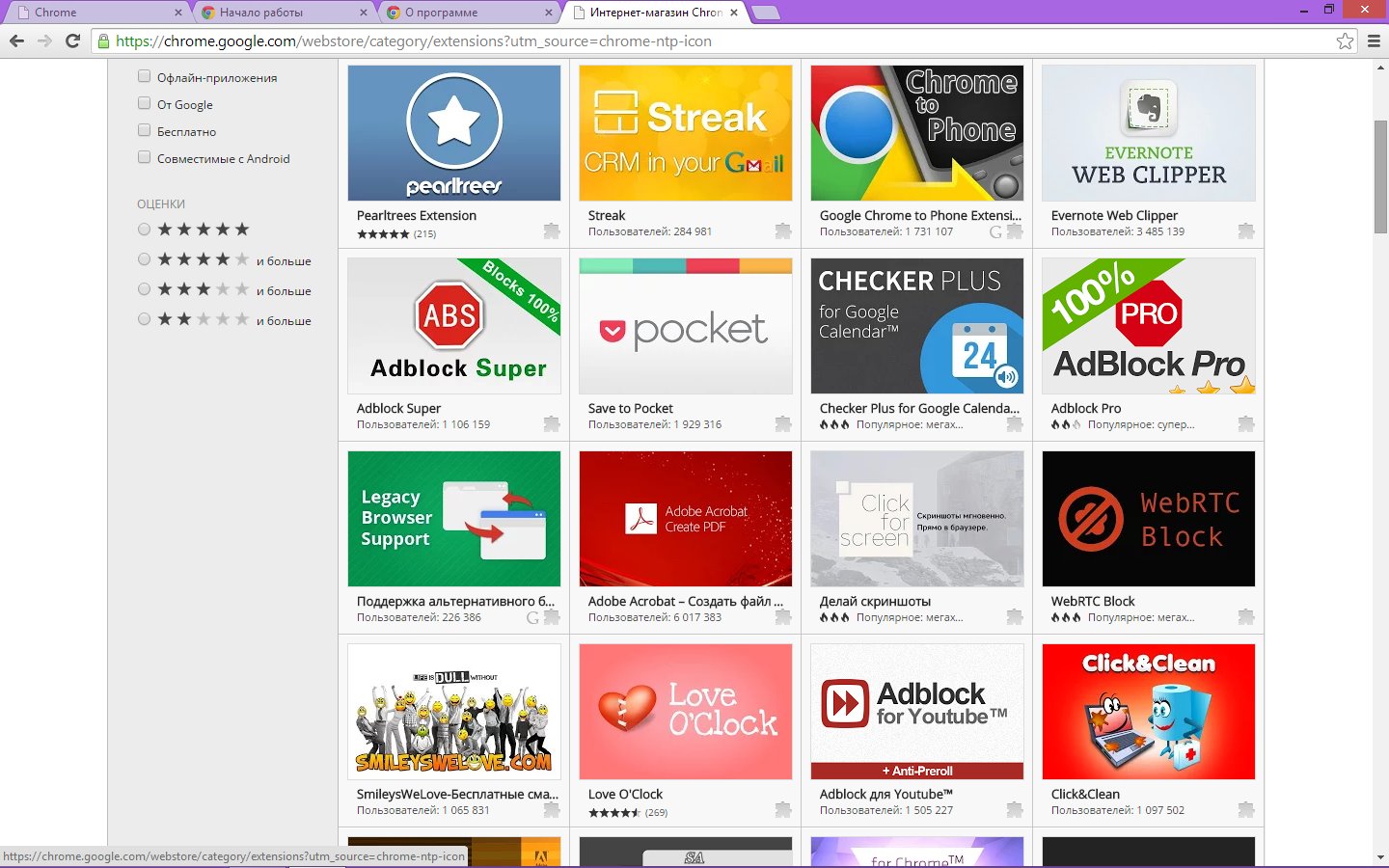Click the page's vertical scrollbar thumb
The image size is (1389, 868).
point(1380,177)
